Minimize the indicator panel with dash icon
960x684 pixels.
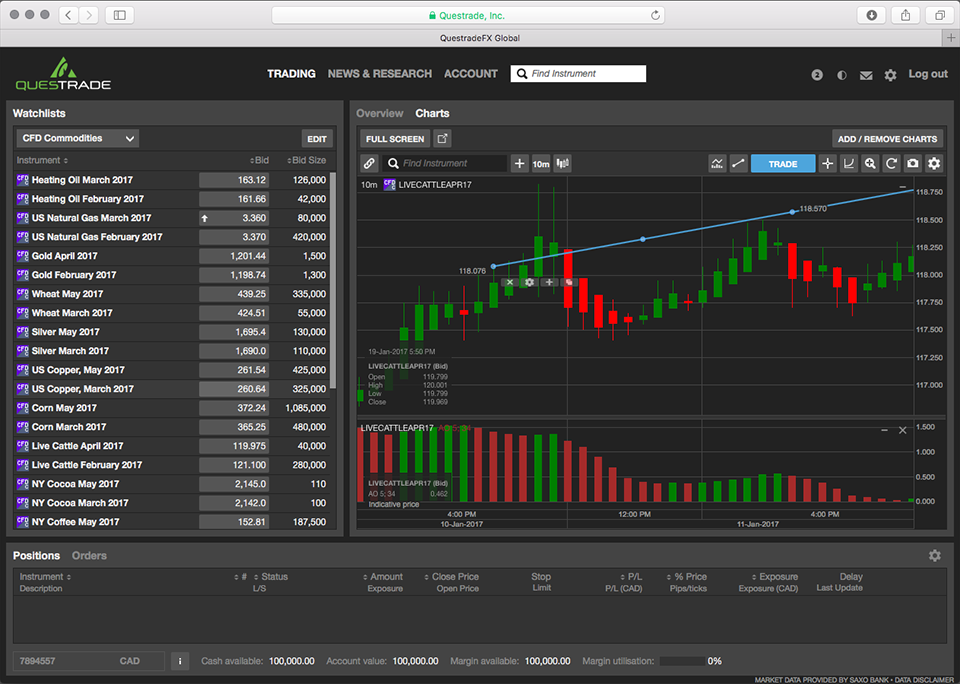(884, 430)
